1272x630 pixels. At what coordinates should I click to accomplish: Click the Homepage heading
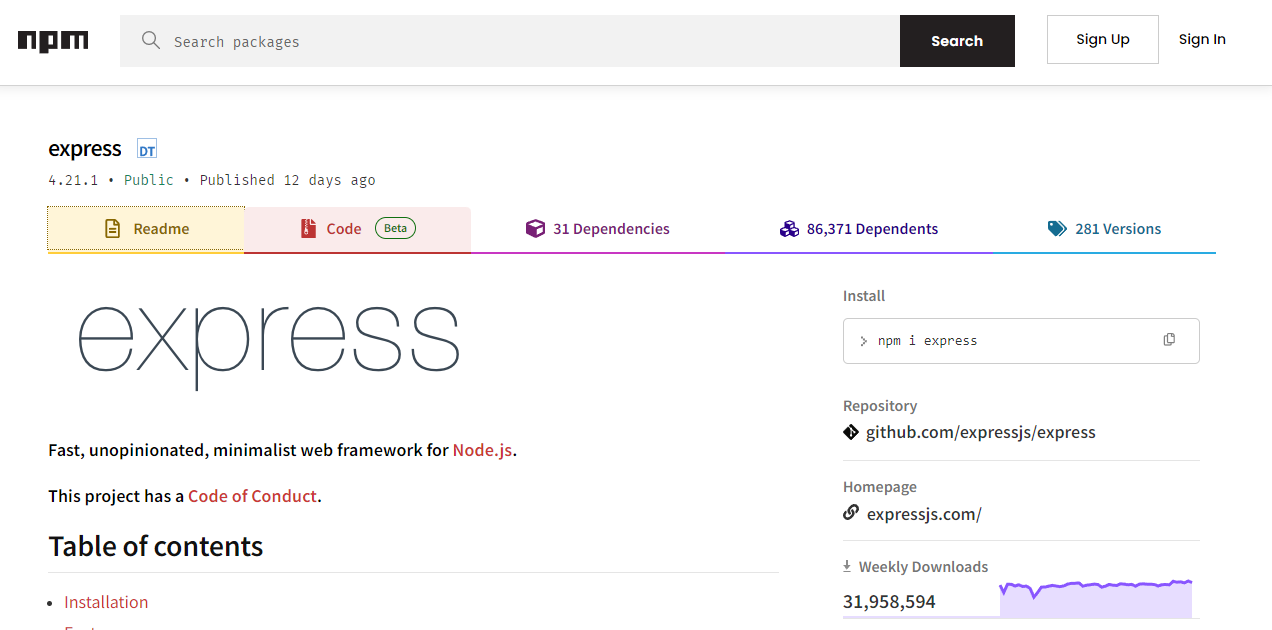[x=880, y=487]
